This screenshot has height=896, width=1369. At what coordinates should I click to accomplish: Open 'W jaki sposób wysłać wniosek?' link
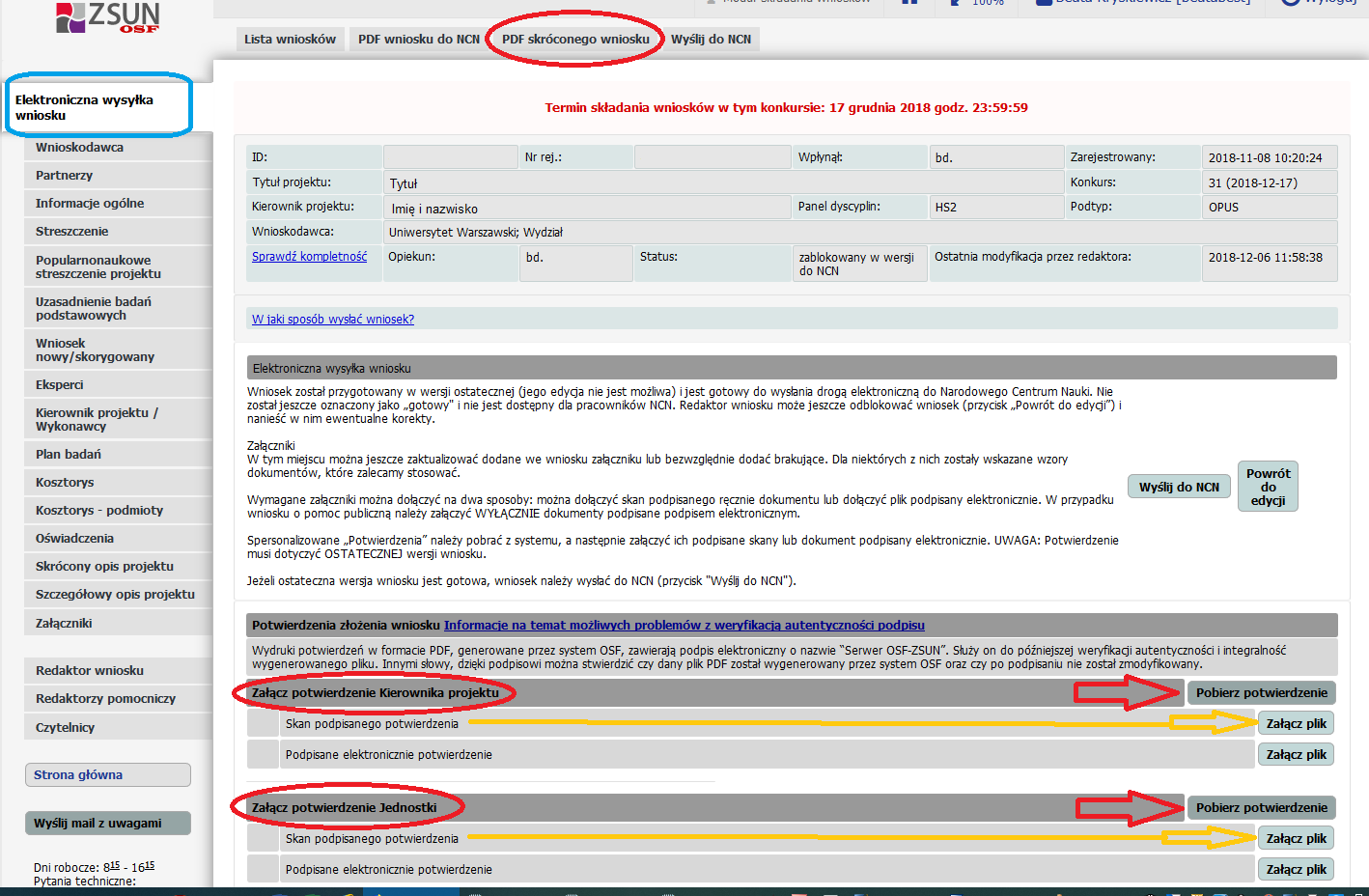pos(333,320)
